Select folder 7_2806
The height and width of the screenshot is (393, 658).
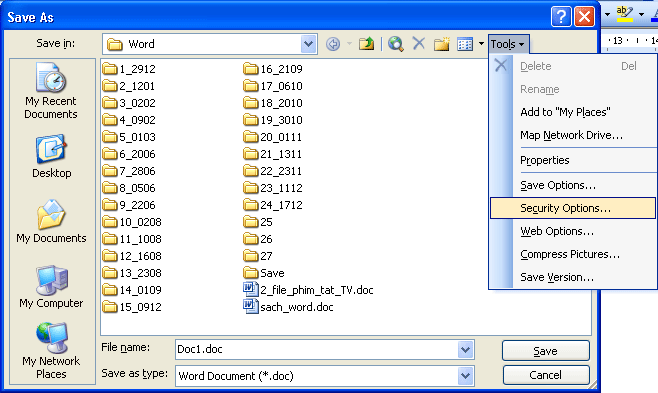point(129,171)
